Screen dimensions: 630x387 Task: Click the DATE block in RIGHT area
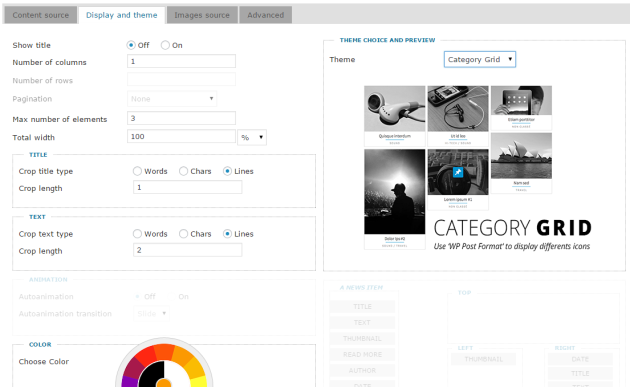point(580,359)
